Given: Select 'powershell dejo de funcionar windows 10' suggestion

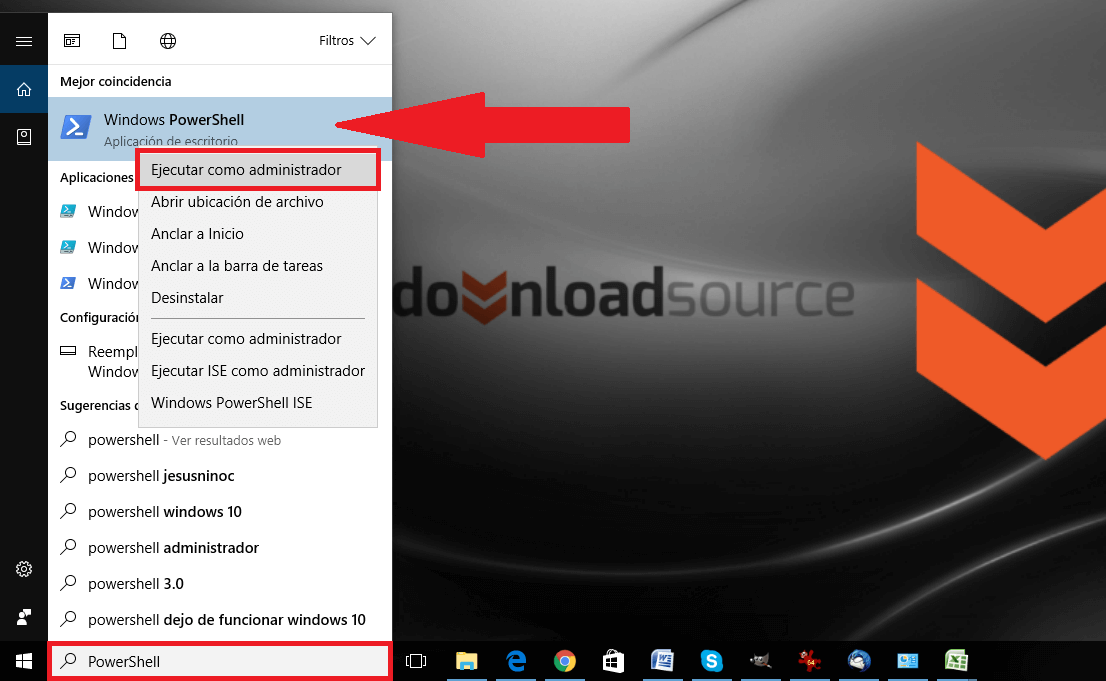Looking at the screenshot, I should 220,620.
